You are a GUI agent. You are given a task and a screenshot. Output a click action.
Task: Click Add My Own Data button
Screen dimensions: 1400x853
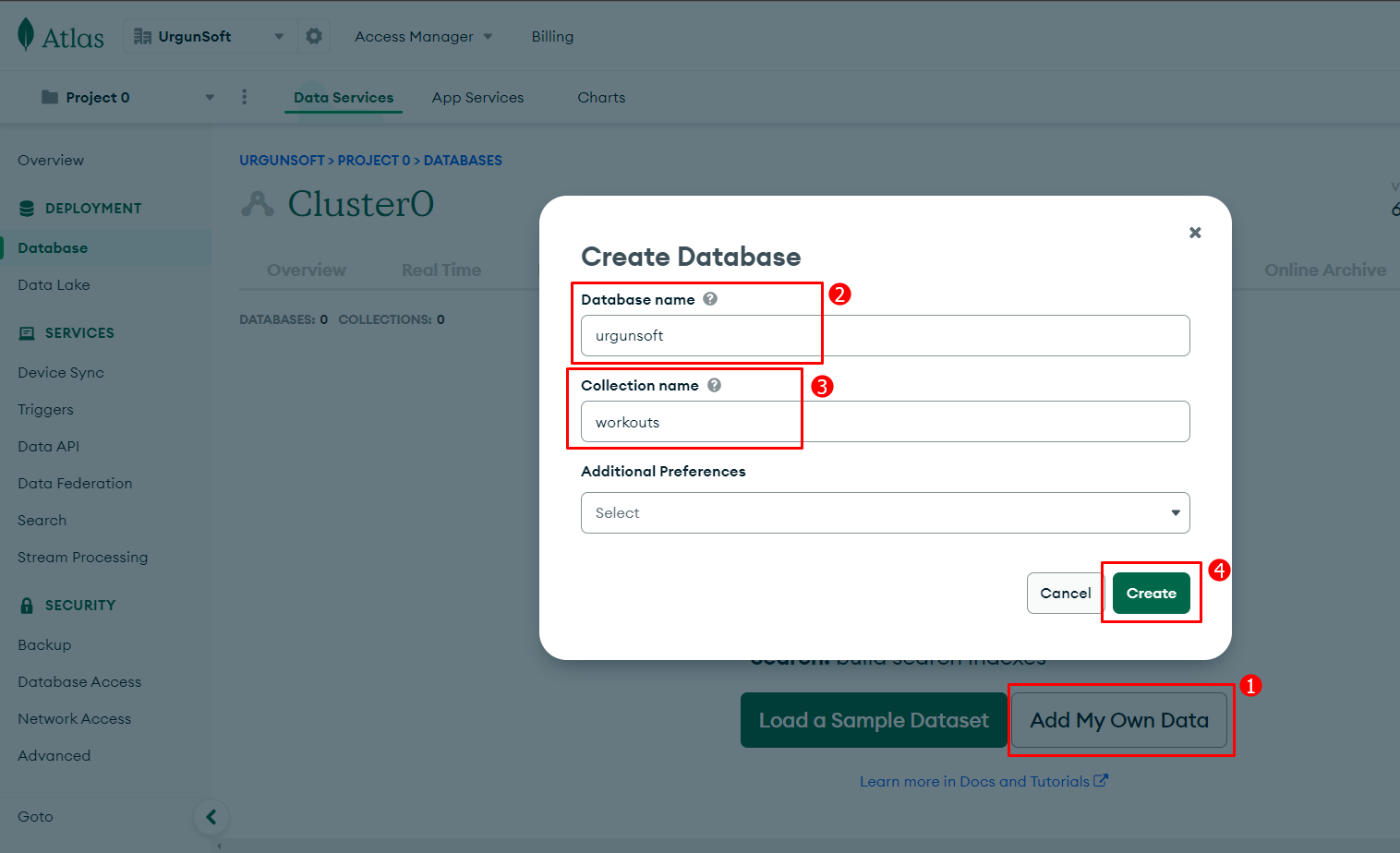point(1119,720)
